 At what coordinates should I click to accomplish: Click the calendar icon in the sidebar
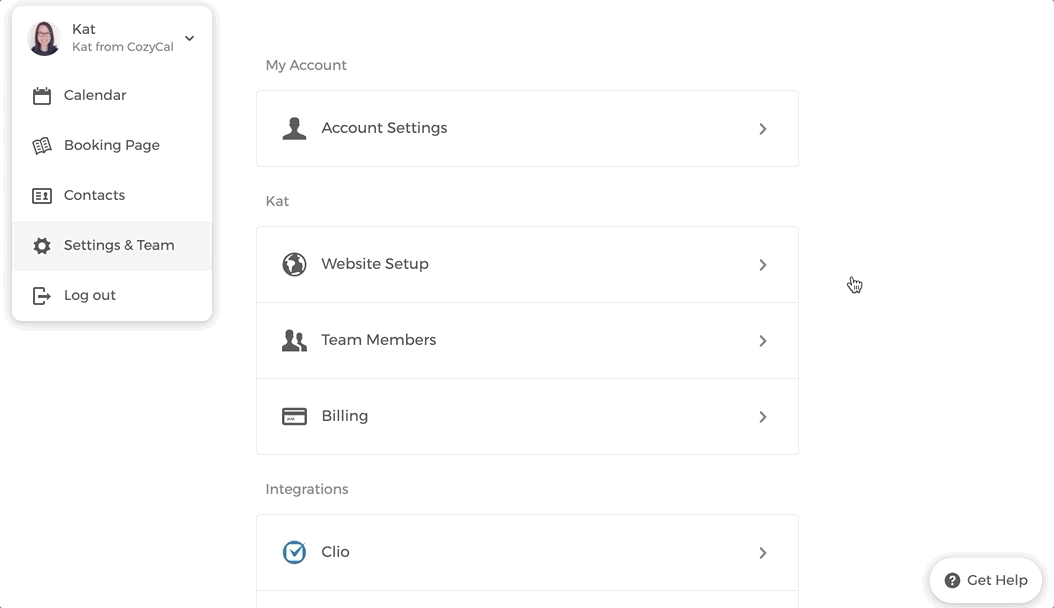click(x=42, y=96)
